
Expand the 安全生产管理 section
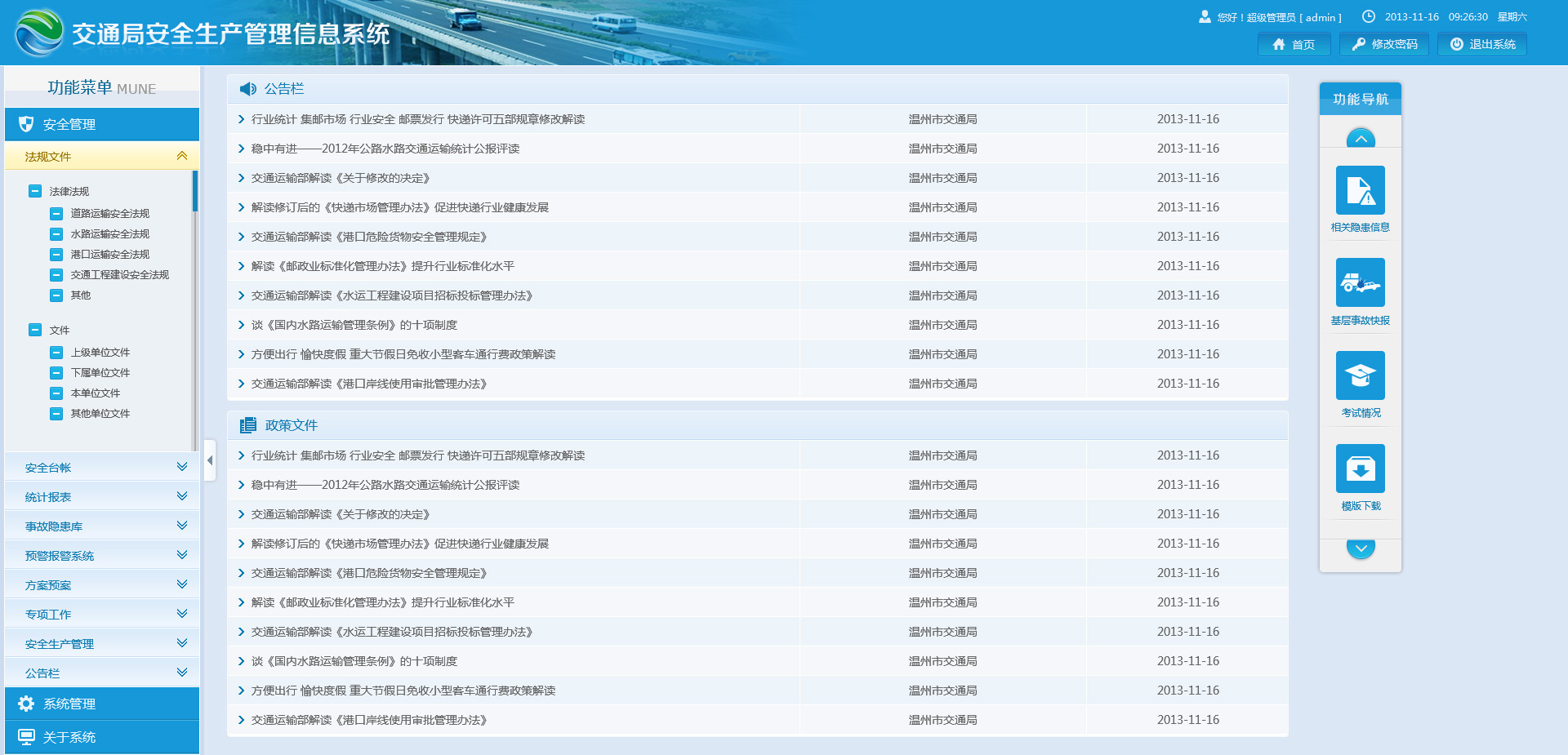[102, 643]
